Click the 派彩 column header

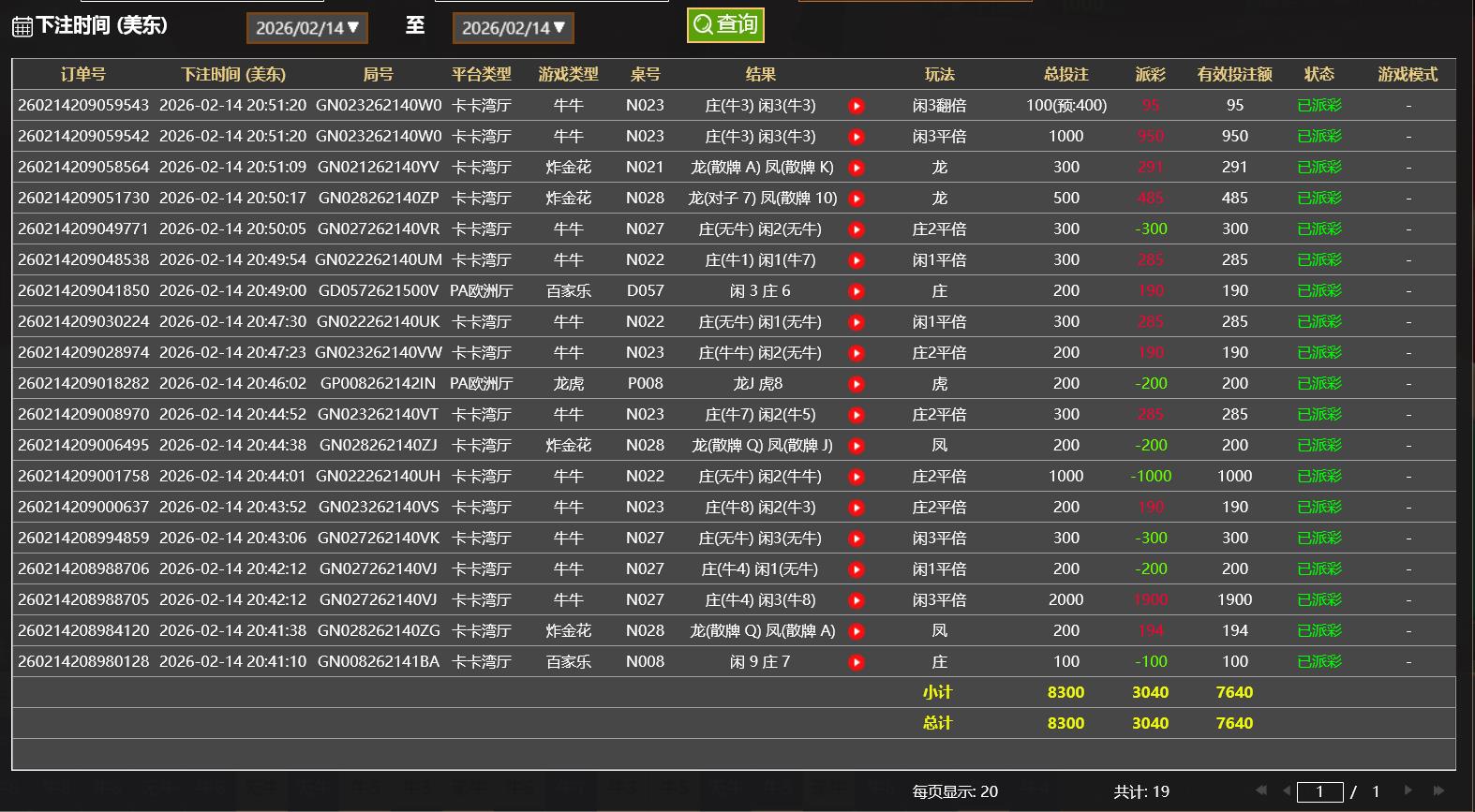1150,75
